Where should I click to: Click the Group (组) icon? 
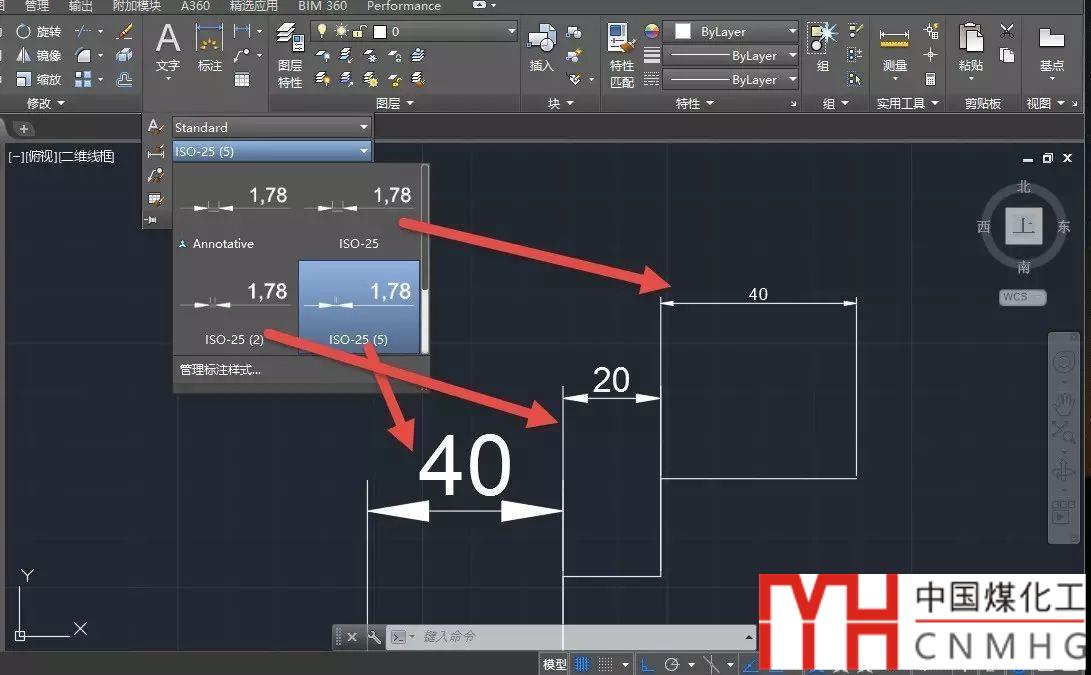(822, 48)
